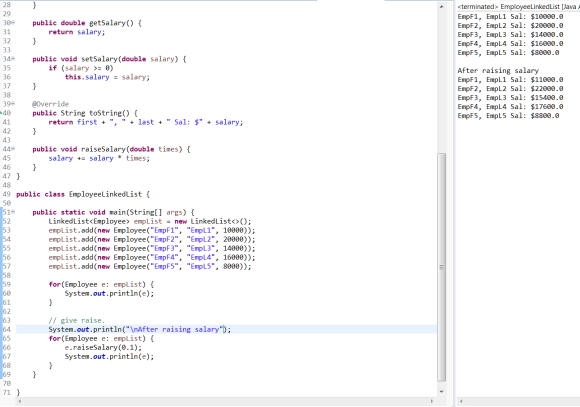The width and height of the screenshot is (580, 407).
Task: Click the console horizontal scrollbar left arrow
Action: 461,401
